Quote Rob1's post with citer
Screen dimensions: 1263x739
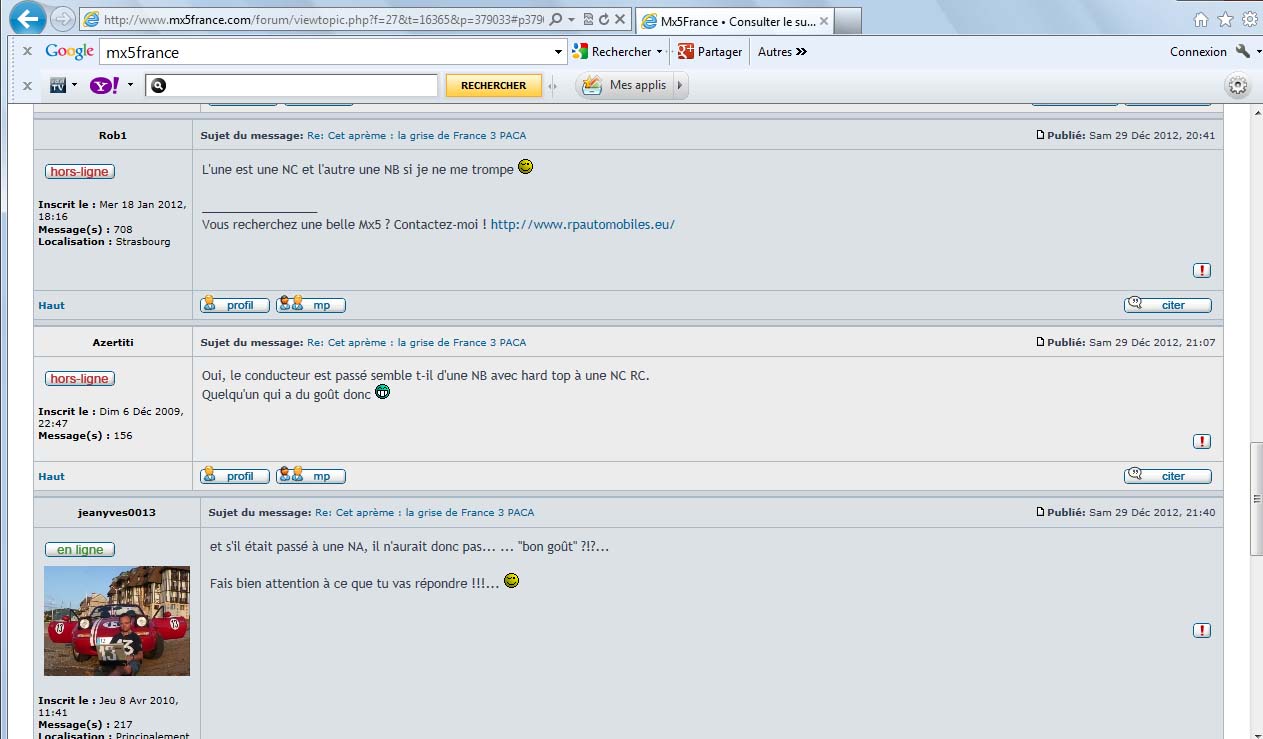click(x=1168, y=305)
